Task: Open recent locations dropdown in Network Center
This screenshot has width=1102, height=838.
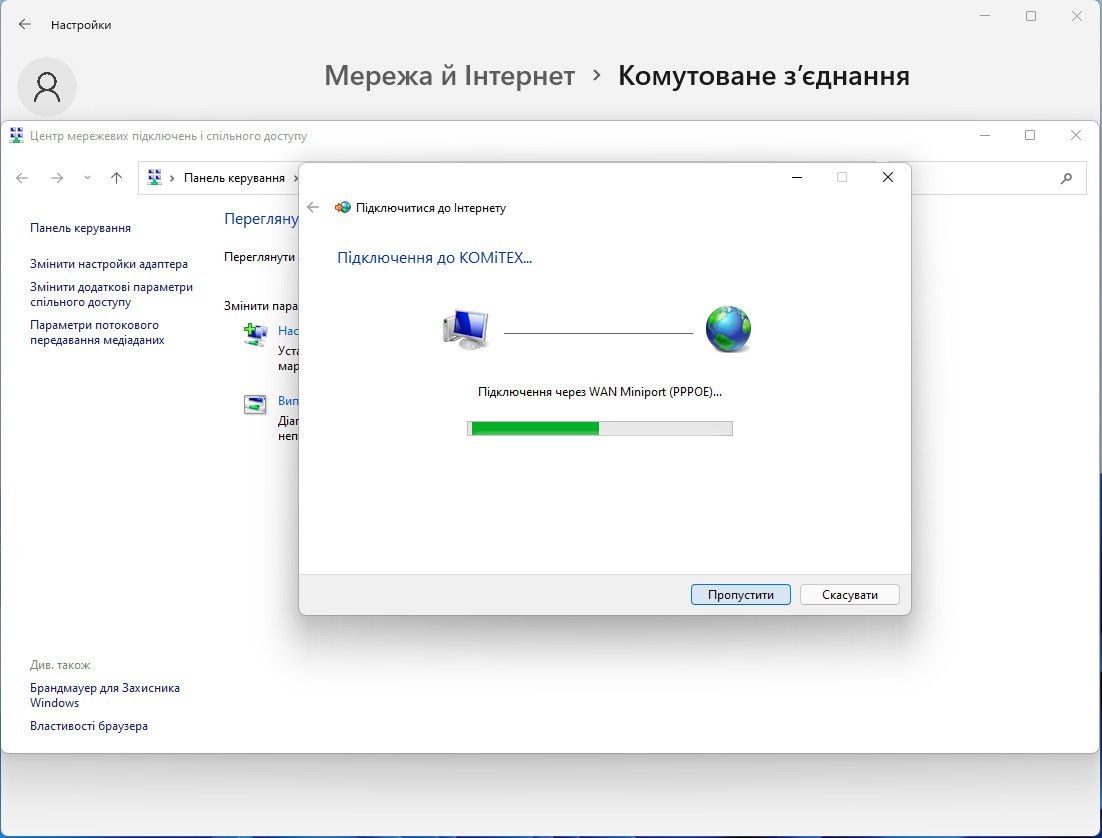Action: [x=87, y=178]
